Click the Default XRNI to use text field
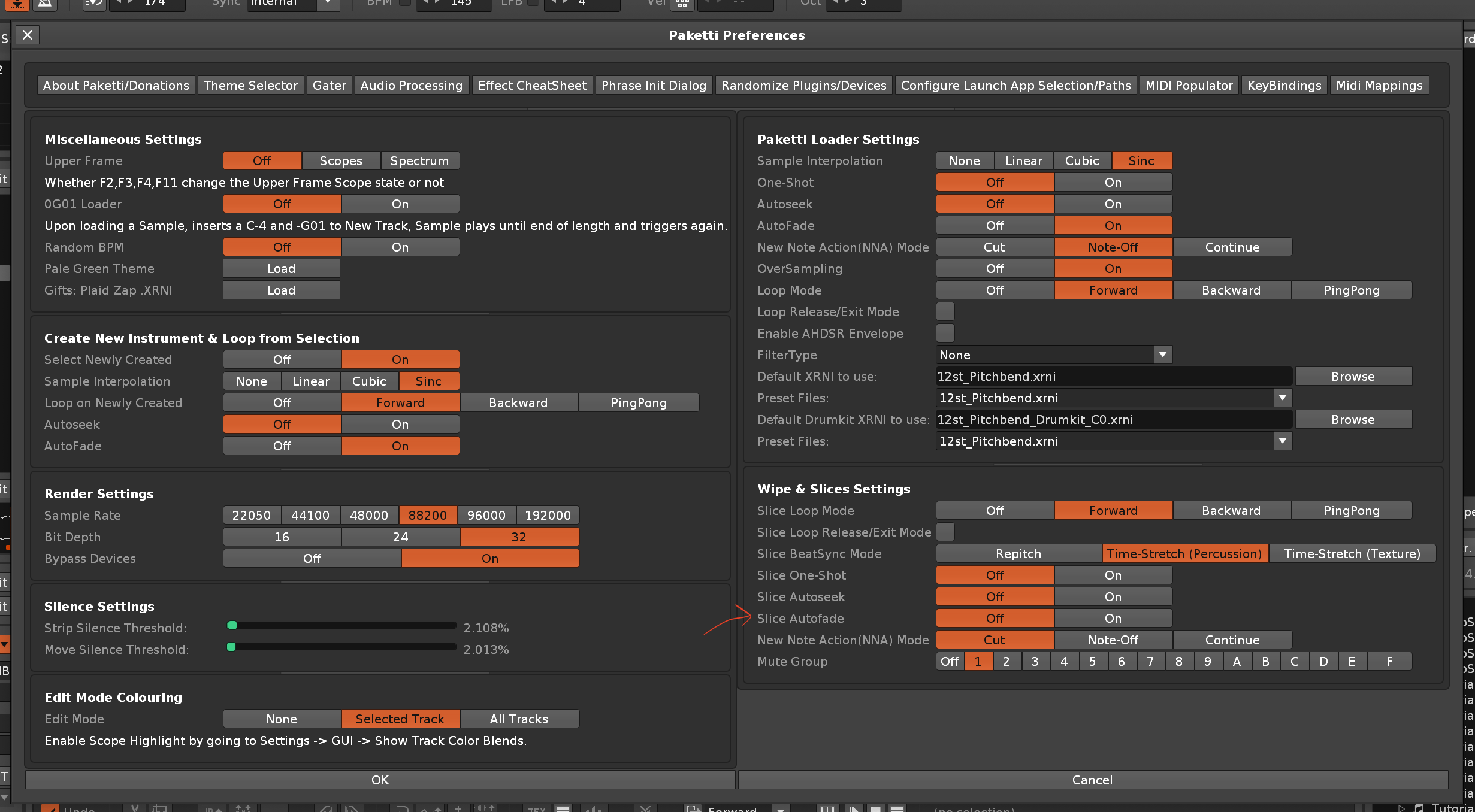The height and width of the screenshot is (812, 1475). [x=1113, y=377]
